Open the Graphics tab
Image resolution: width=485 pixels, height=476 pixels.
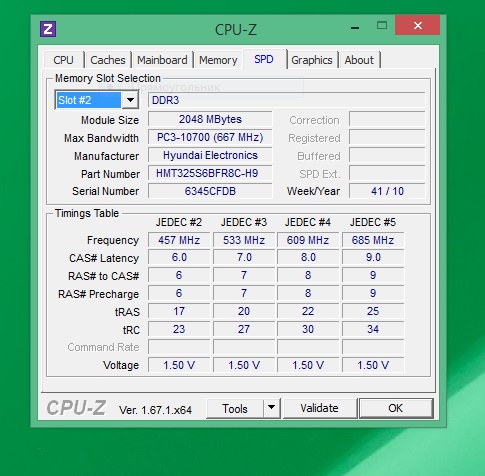click(312, 60)
